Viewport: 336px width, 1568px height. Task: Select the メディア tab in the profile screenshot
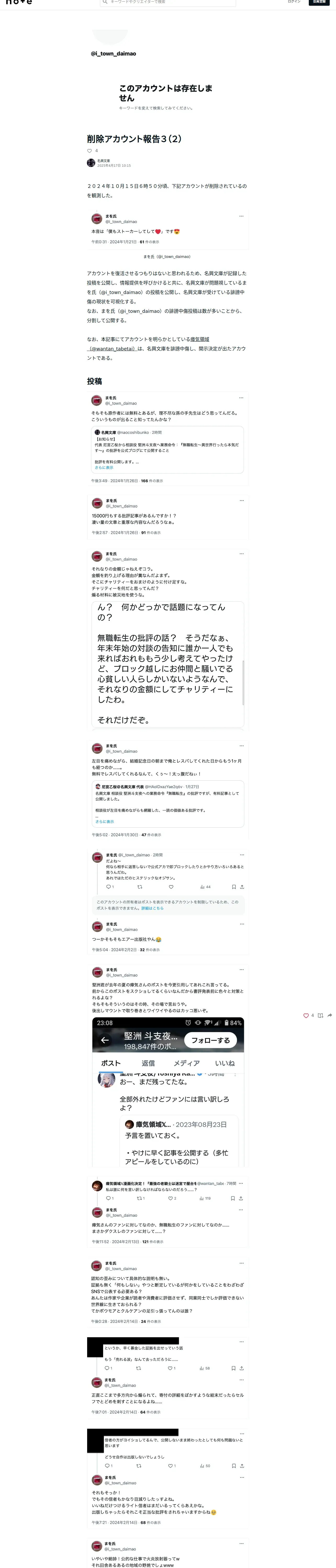[187, 1063]
